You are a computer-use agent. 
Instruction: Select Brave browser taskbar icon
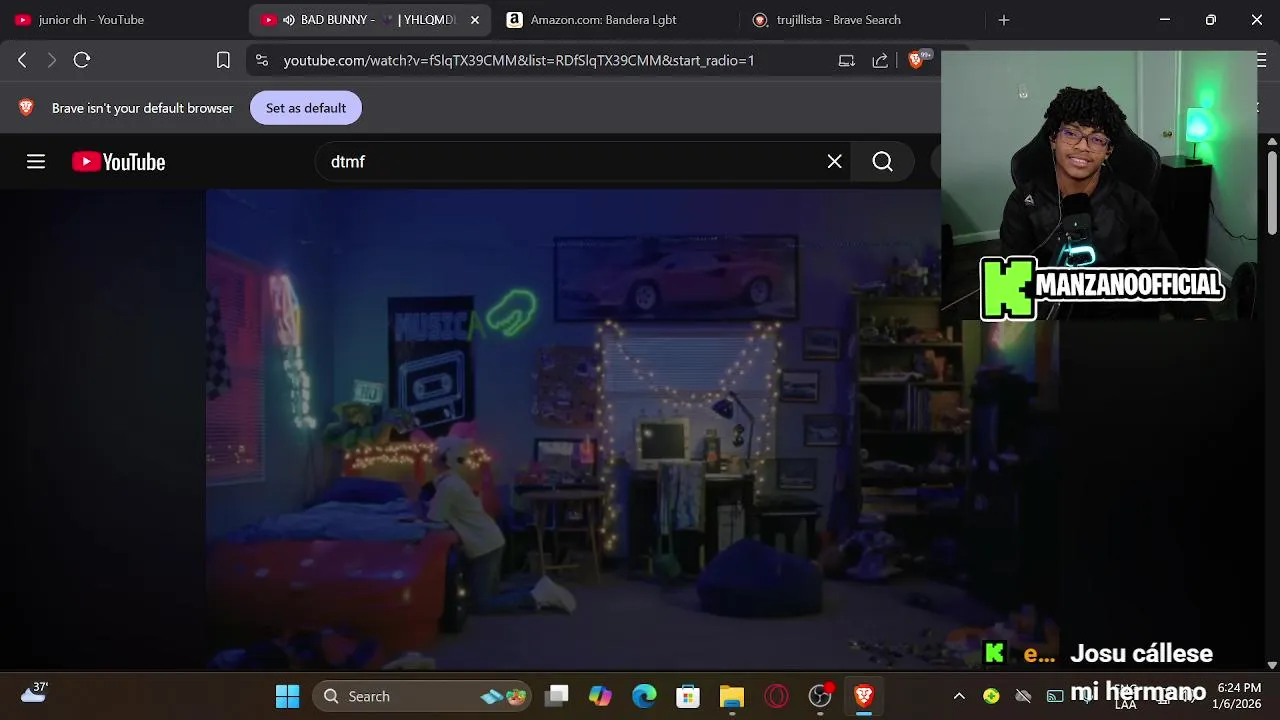coord(864,696)
